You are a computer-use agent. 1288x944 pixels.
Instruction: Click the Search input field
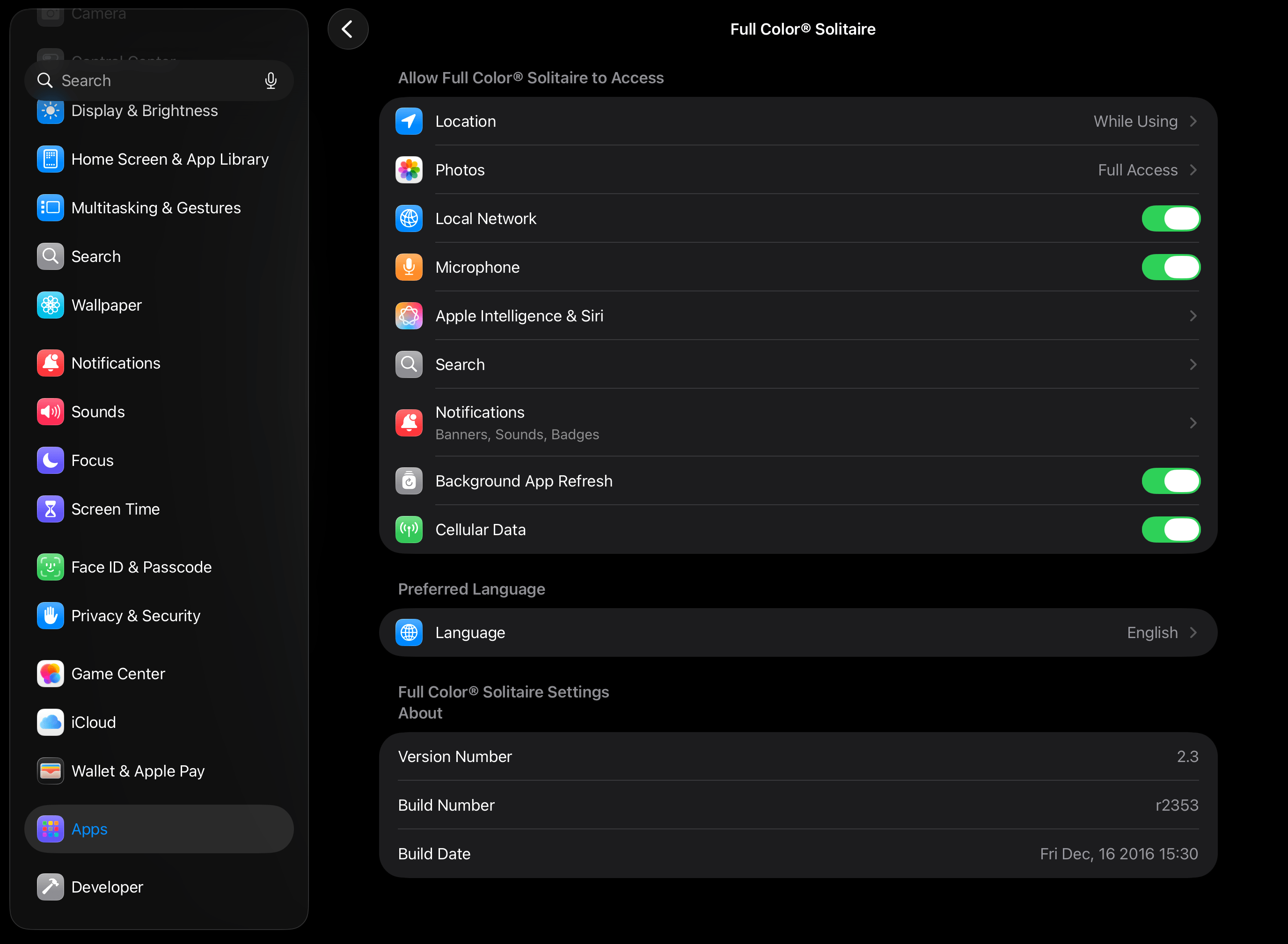coord(159,80)
